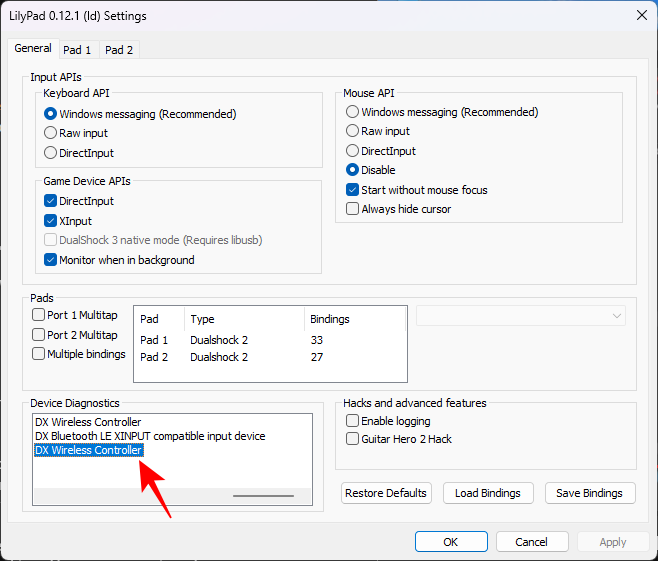Click the Bindings column header

[355, 319]
